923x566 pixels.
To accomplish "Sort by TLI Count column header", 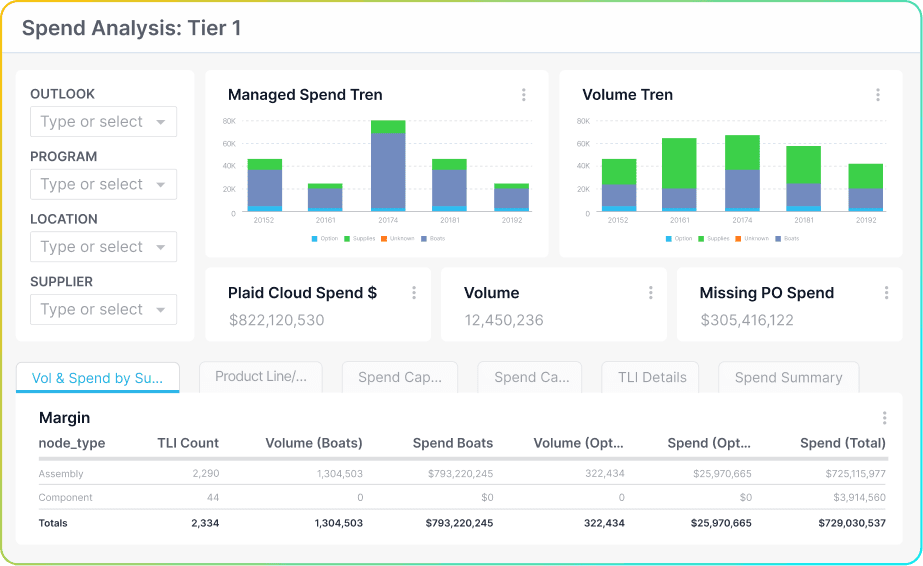I will 188,443.
